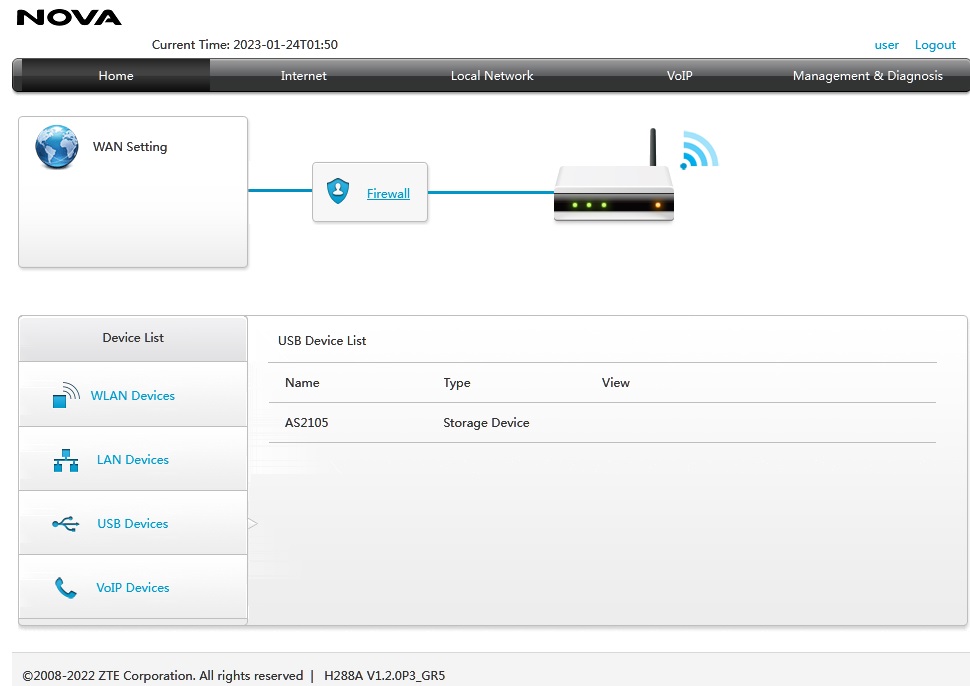Click the Firewall shield icon

[x=338, y=191]
